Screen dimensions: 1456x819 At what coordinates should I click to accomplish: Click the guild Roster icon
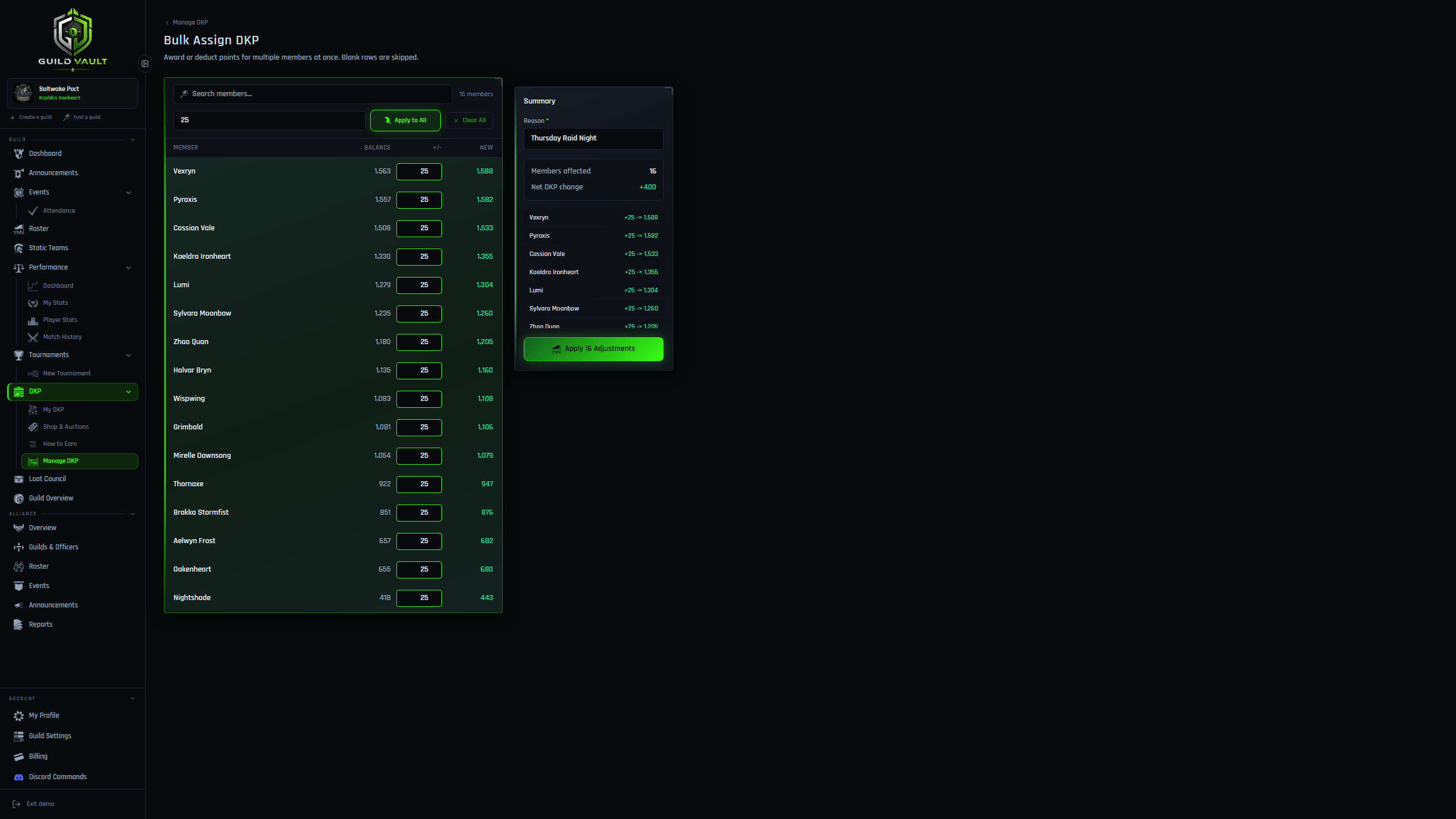coord(19,229)
